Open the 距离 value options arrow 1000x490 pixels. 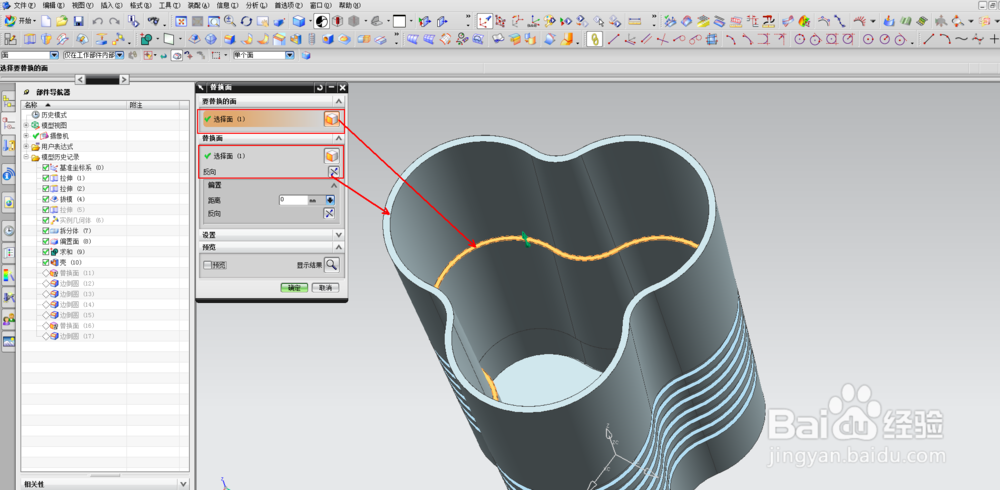(330, 200)
